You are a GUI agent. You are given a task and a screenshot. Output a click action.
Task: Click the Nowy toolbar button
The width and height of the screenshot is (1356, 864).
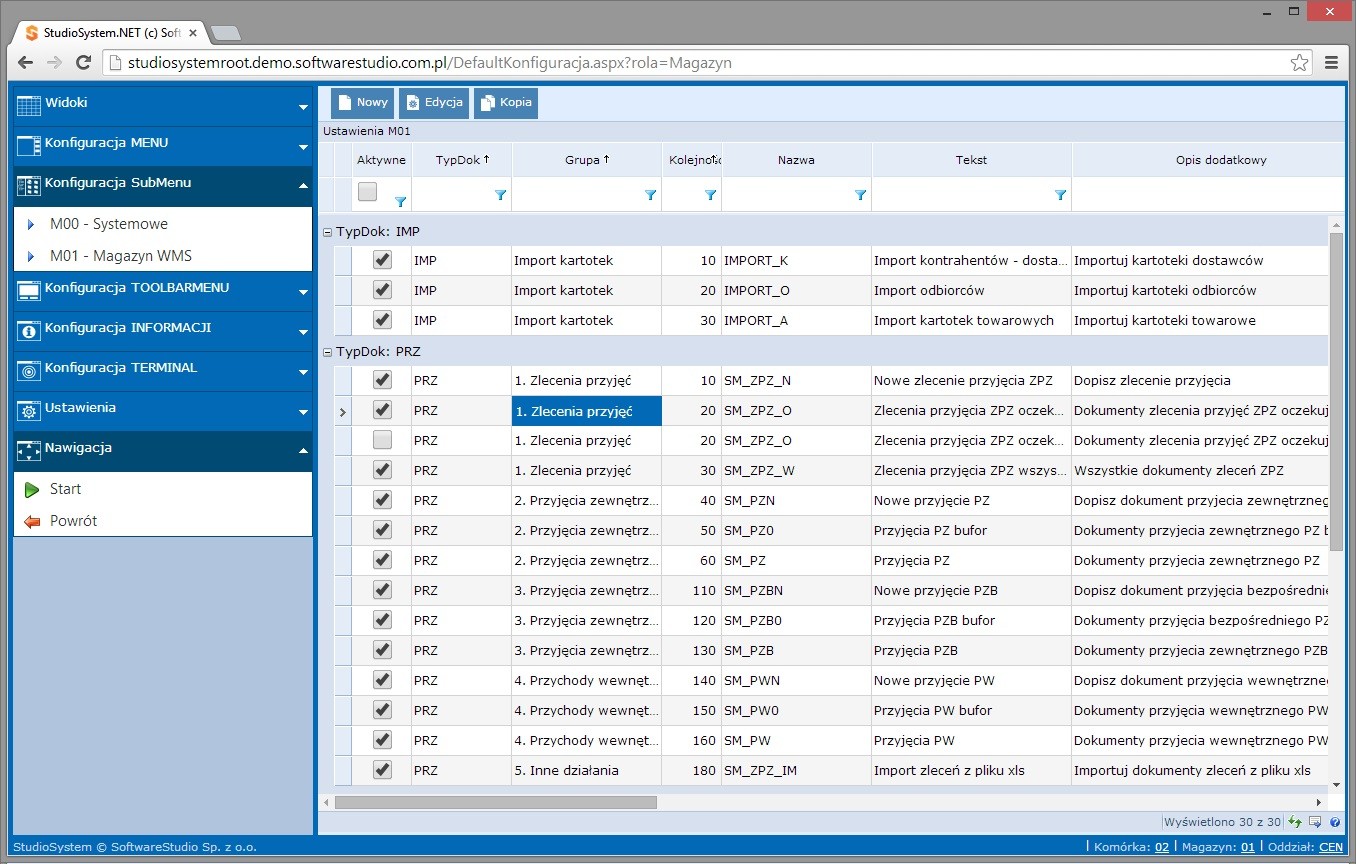pyautogui.click(x=362, y=103)
